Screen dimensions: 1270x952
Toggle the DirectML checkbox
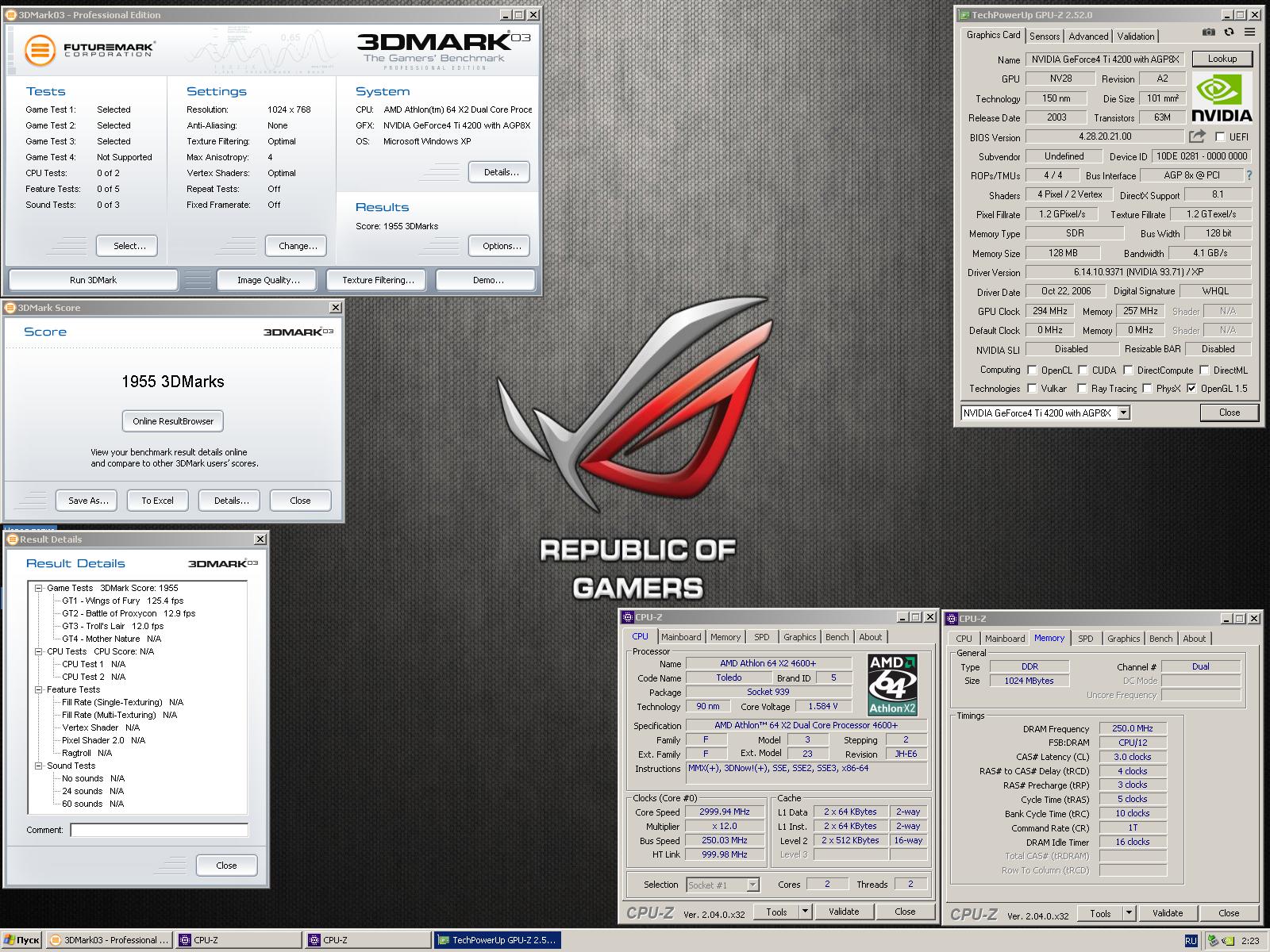tap(1204, 370)
